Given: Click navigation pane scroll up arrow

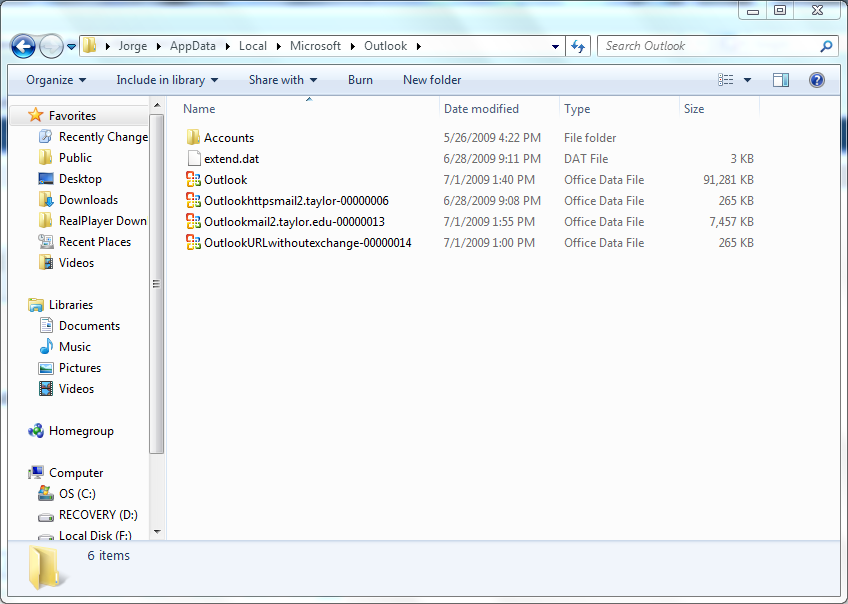Looking at the screenshot, I should pos(157,106).
